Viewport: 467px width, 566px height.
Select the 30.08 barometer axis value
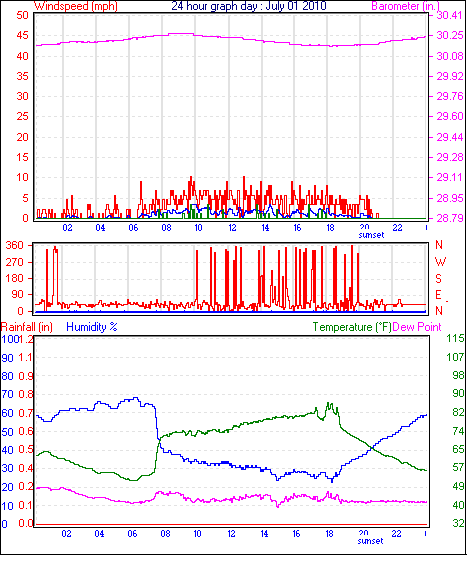pos(450,56)
